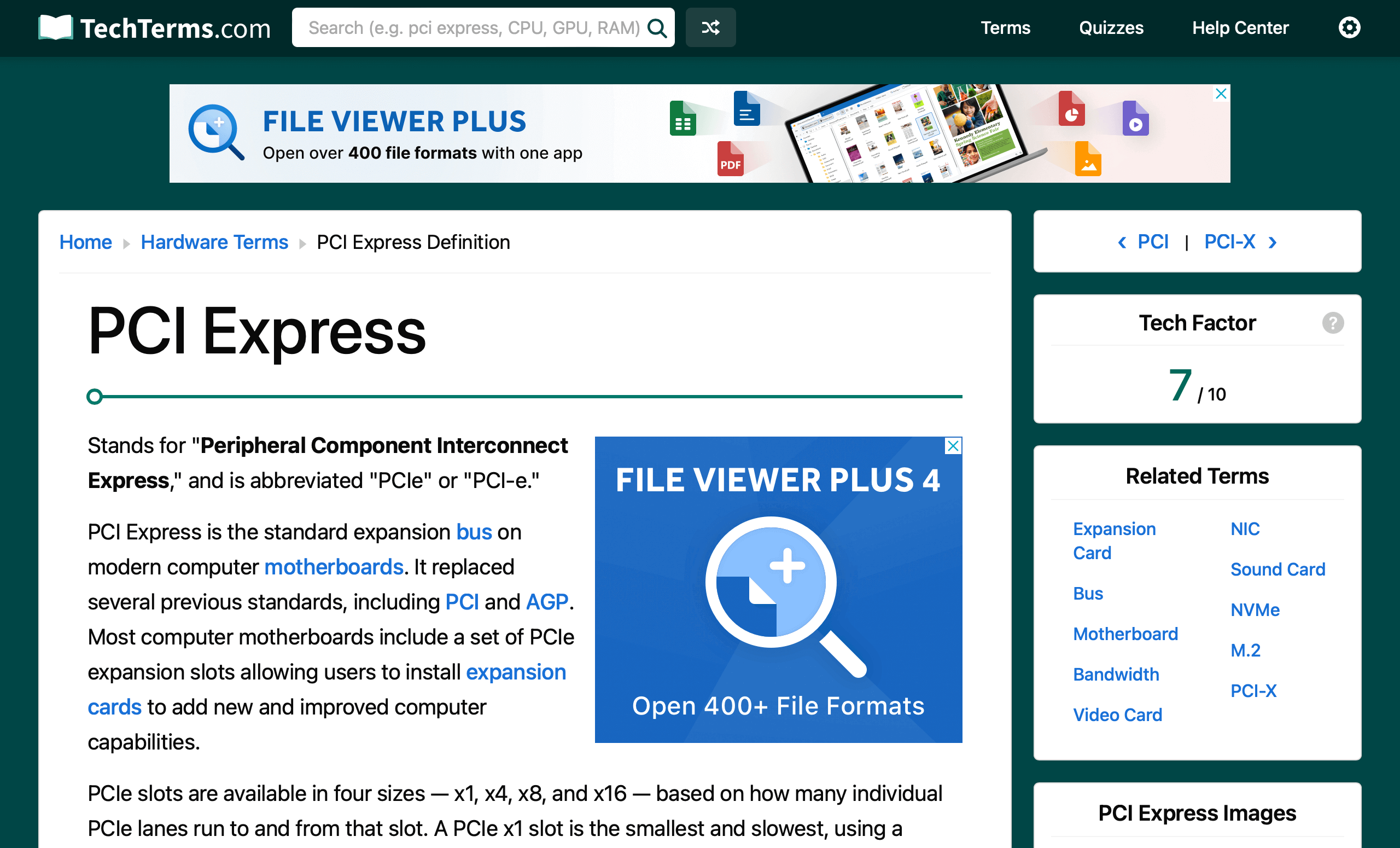Close the top banner ad
Viewport: 1400px width, 848px height.
[1221, 93]
